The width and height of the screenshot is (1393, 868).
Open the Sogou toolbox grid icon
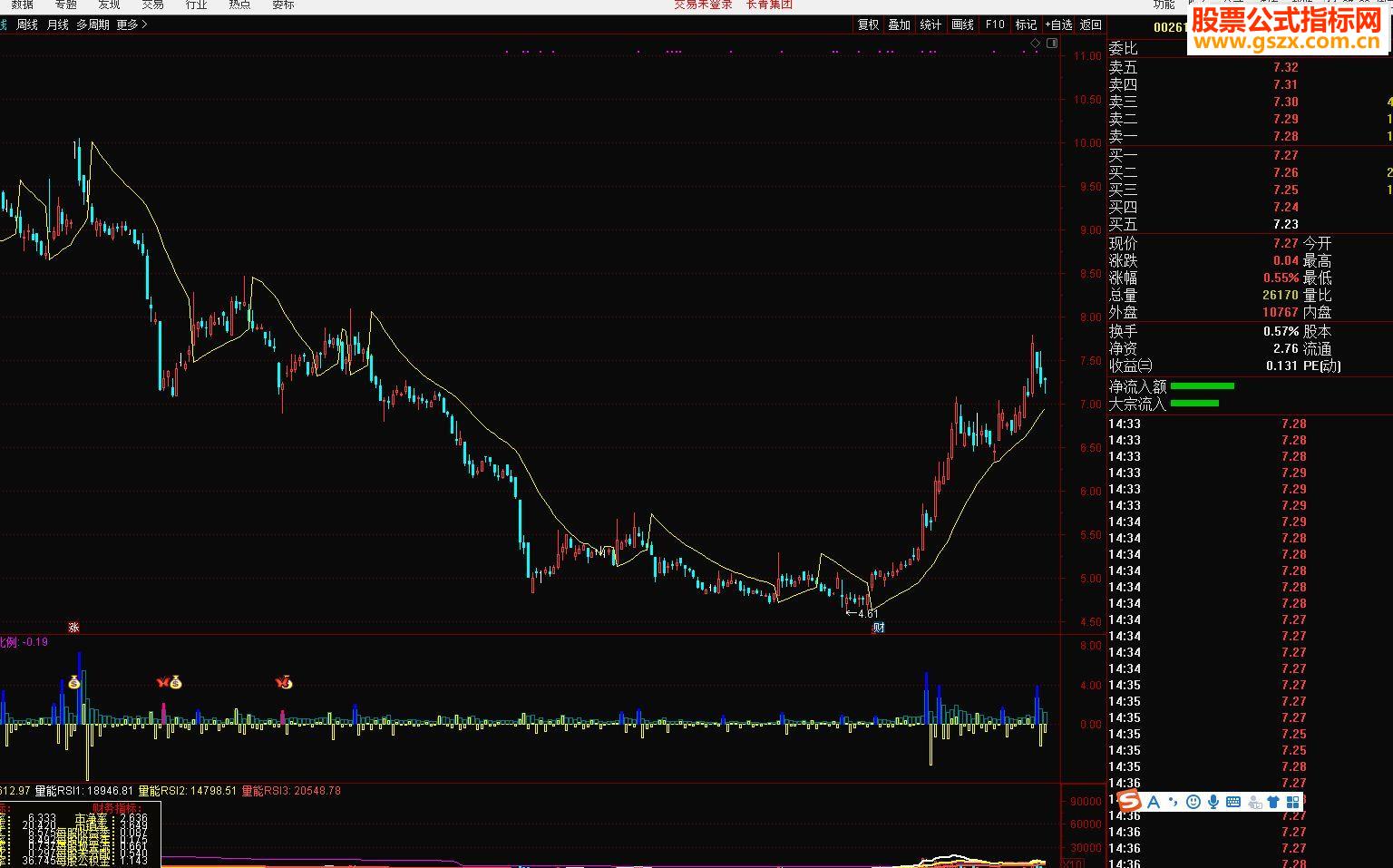[1293, 802]
